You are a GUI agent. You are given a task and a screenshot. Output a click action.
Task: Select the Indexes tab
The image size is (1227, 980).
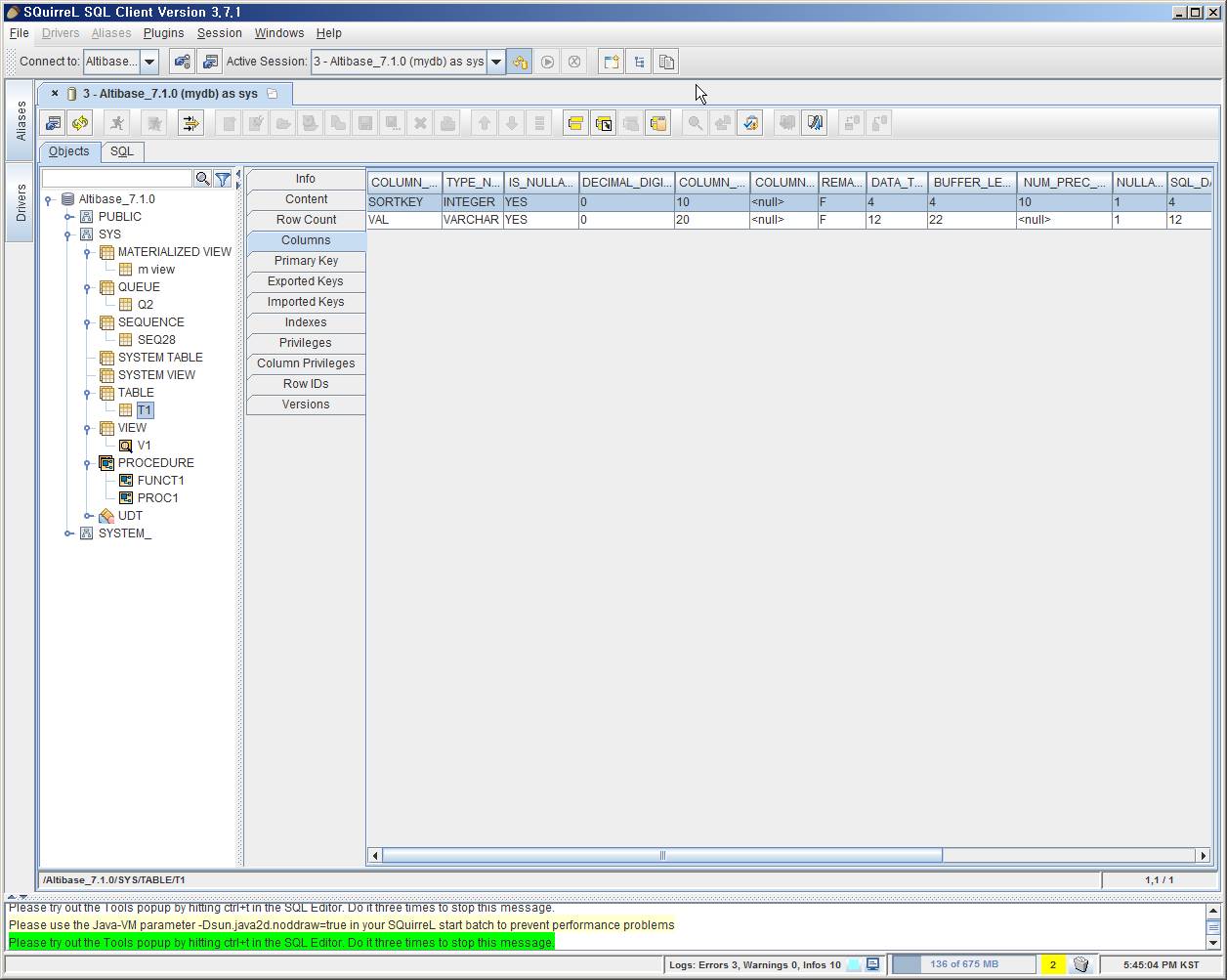(x=306, y=322)
